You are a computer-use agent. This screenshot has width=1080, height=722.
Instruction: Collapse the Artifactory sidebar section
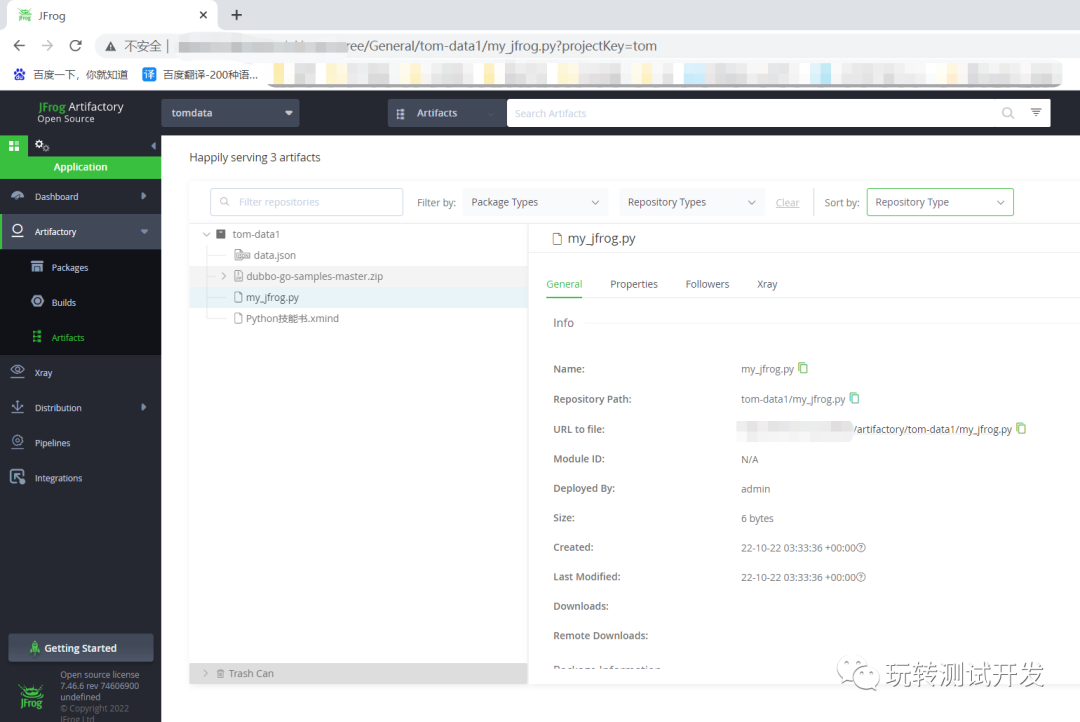pos(144,231)
